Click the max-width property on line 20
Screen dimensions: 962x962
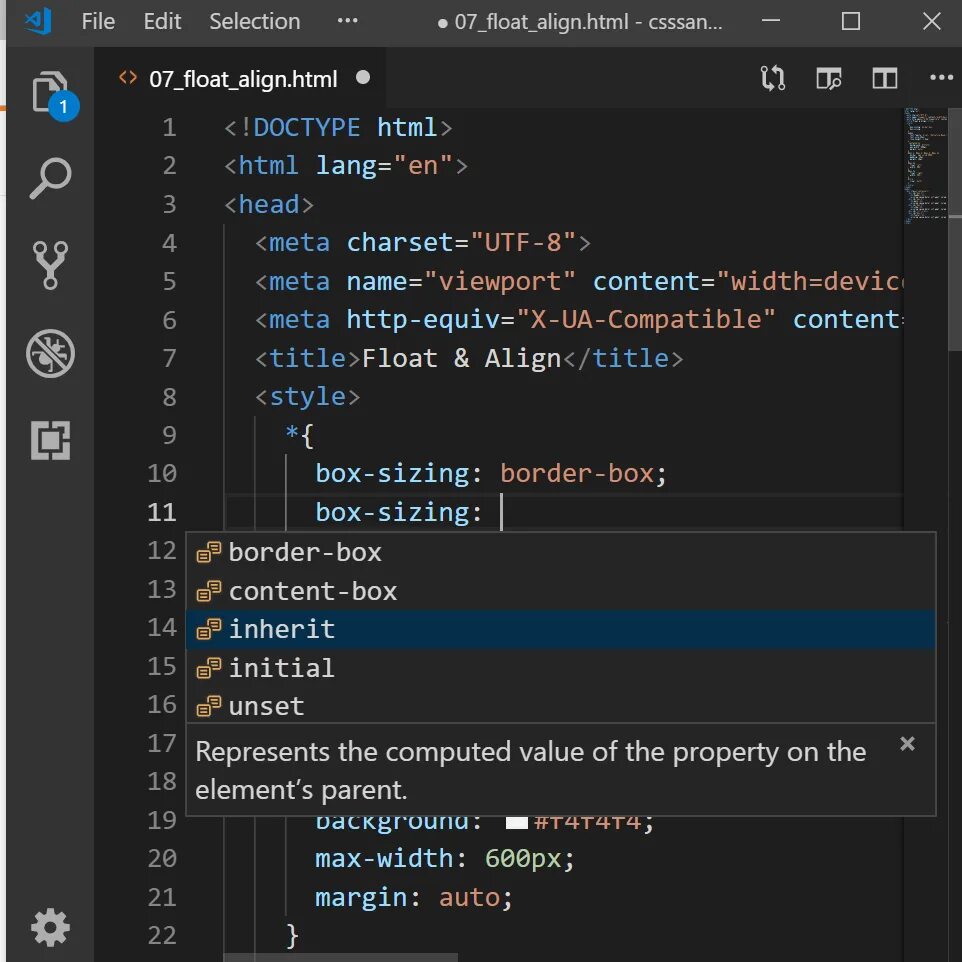pyautogui.click(x=383, y=858)
